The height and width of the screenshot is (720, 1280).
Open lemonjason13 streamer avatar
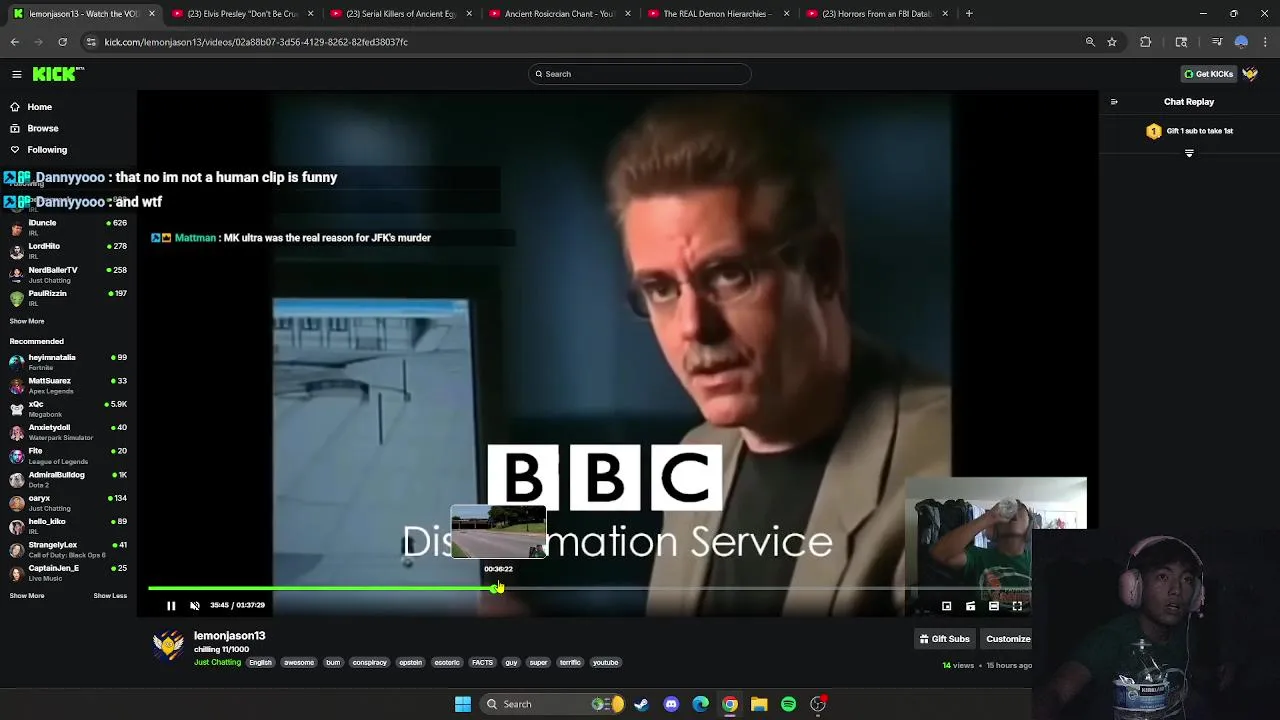coord(168,645)
